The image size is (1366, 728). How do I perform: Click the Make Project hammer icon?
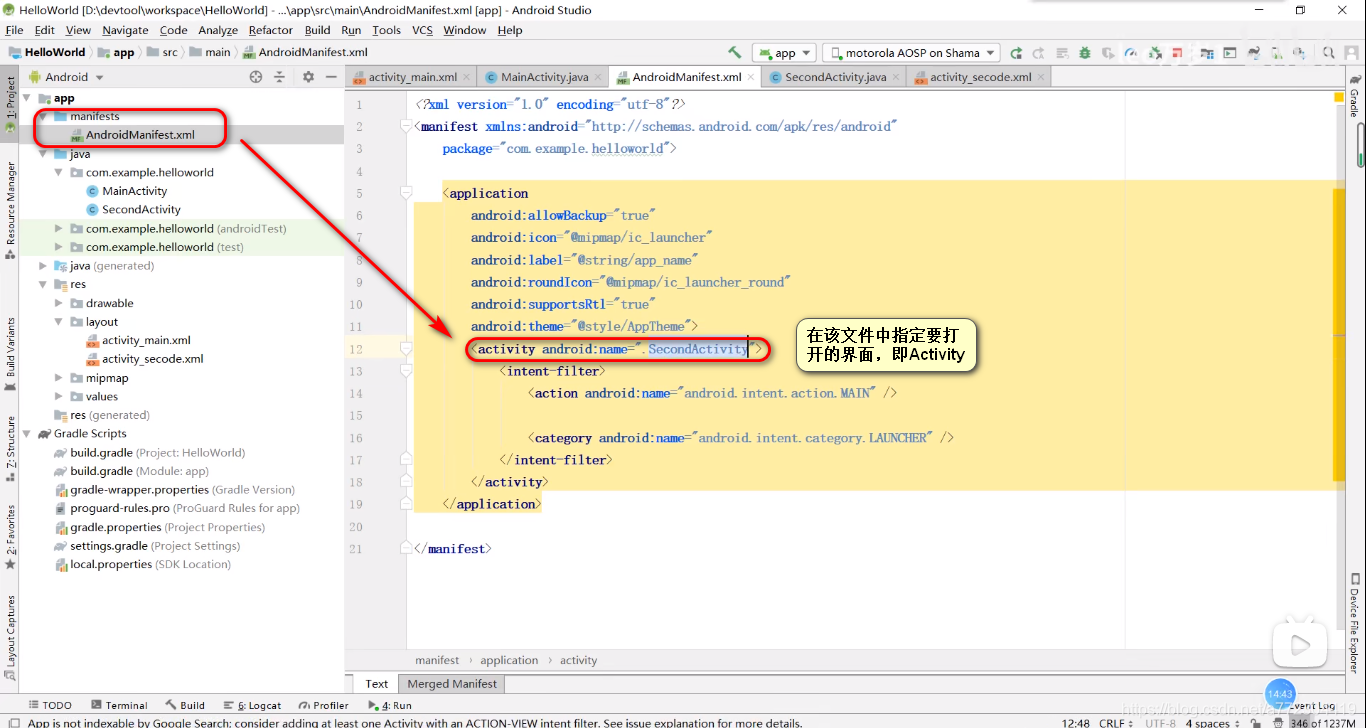(x=735, y=53)
